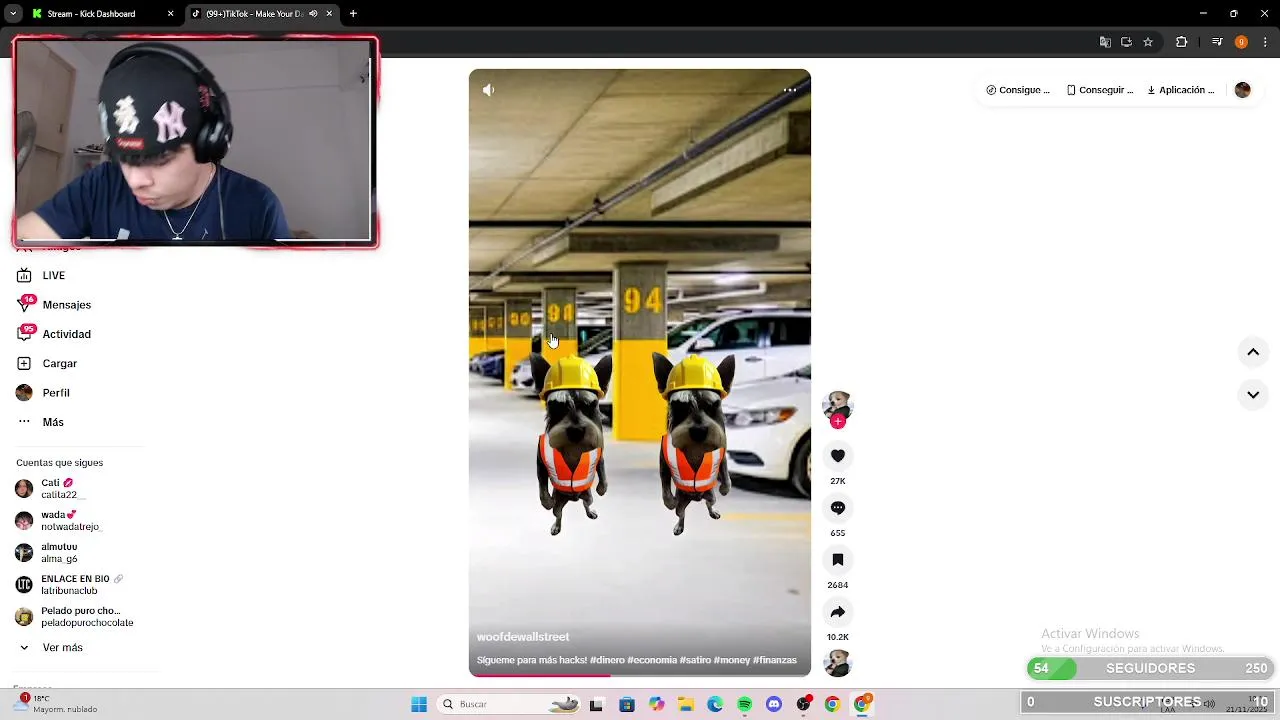Open the weather widget on taskbar
Image resolution: width=1280 pixels, height=720 pixels.
point(57,704)
